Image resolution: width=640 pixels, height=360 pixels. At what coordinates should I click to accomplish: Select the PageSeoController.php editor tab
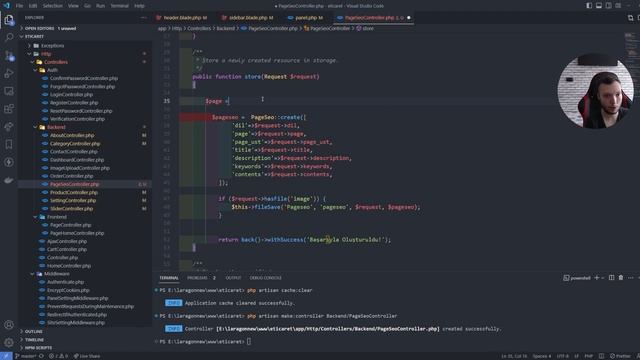point(373,18)
